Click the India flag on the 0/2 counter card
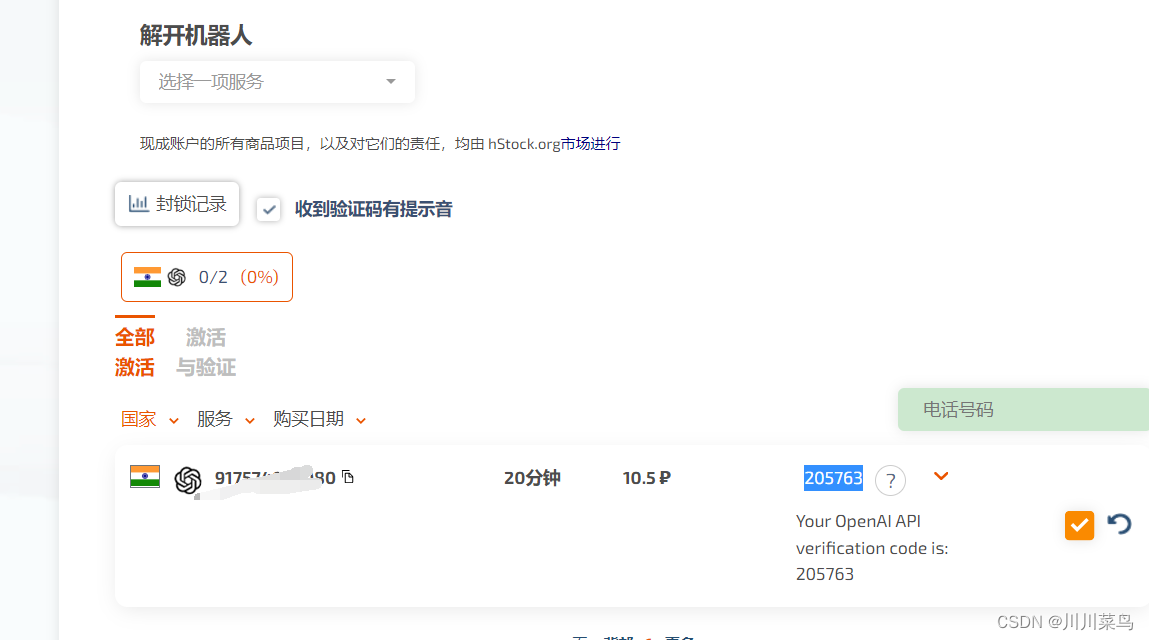Image resolution: width=1149 pixels, height=640 pixels. click(x=146, y=277)
